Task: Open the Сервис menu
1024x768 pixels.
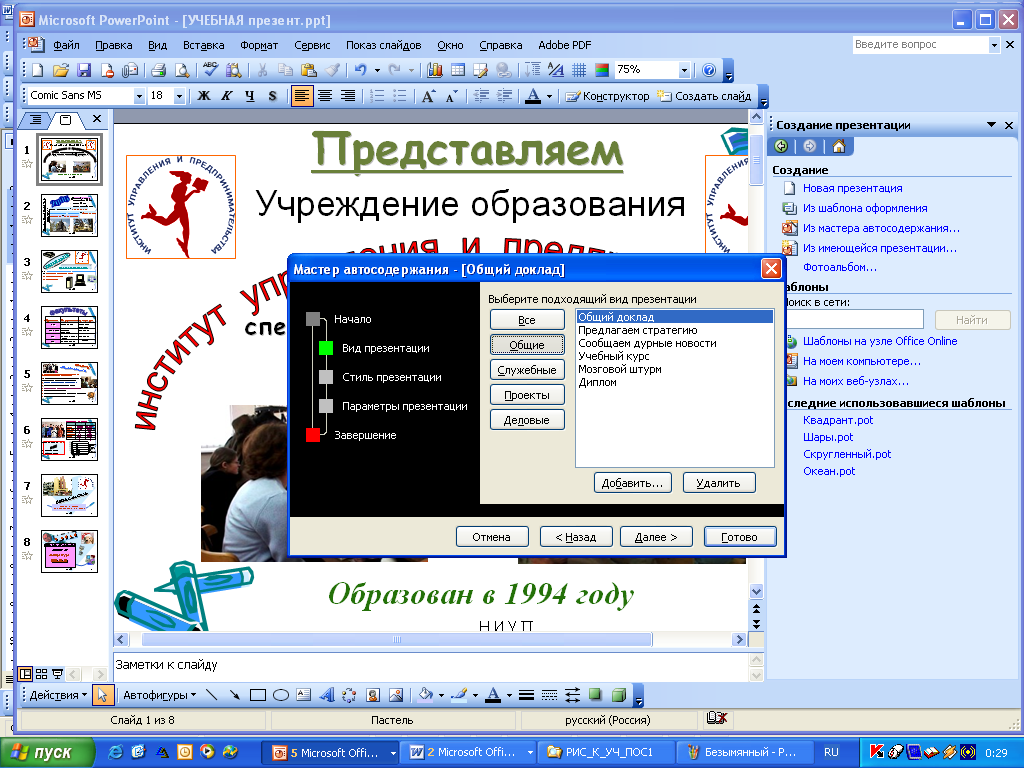Action: [x=312, y=45]
